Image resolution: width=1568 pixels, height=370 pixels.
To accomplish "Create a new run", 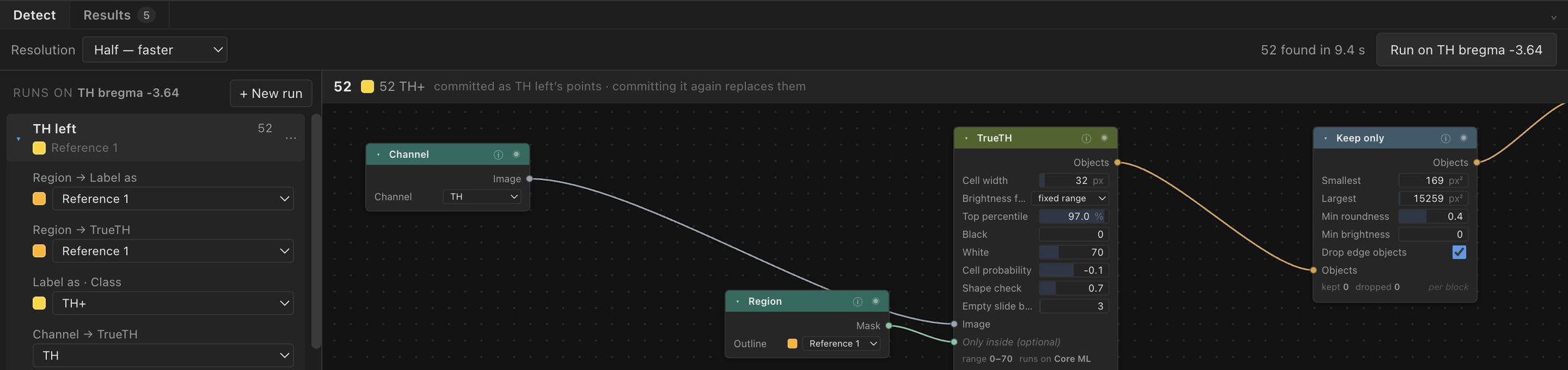I will tap(271, 93).
